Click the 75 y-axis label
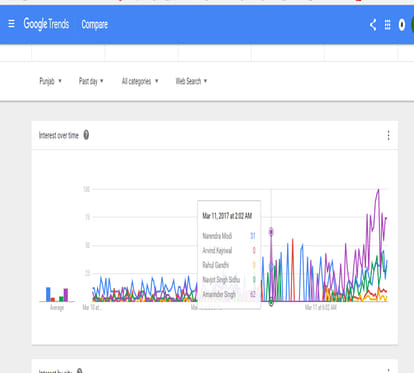 (87, 217)
